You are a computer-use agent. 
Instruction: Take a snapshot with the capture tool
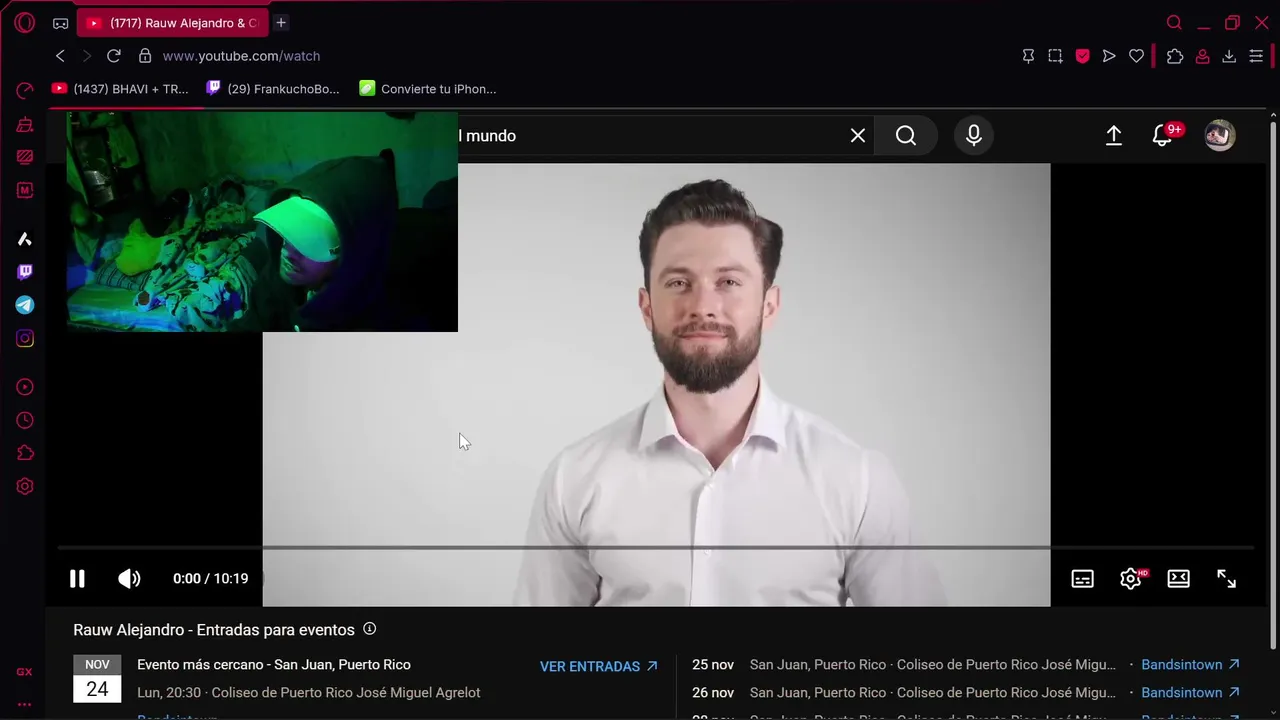click(1055, 56)
